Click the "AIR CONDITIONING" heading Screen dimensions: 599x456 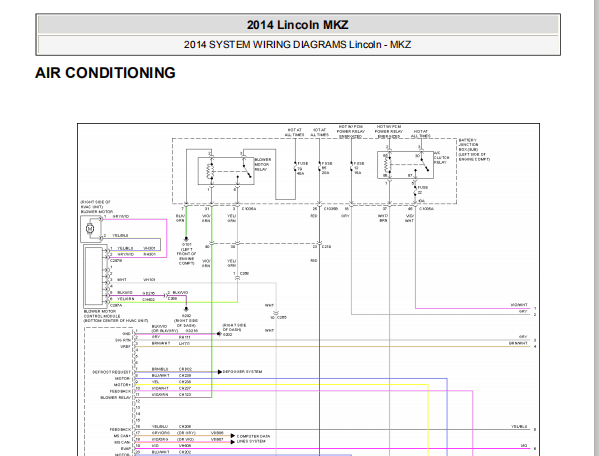tap(105, 73)
